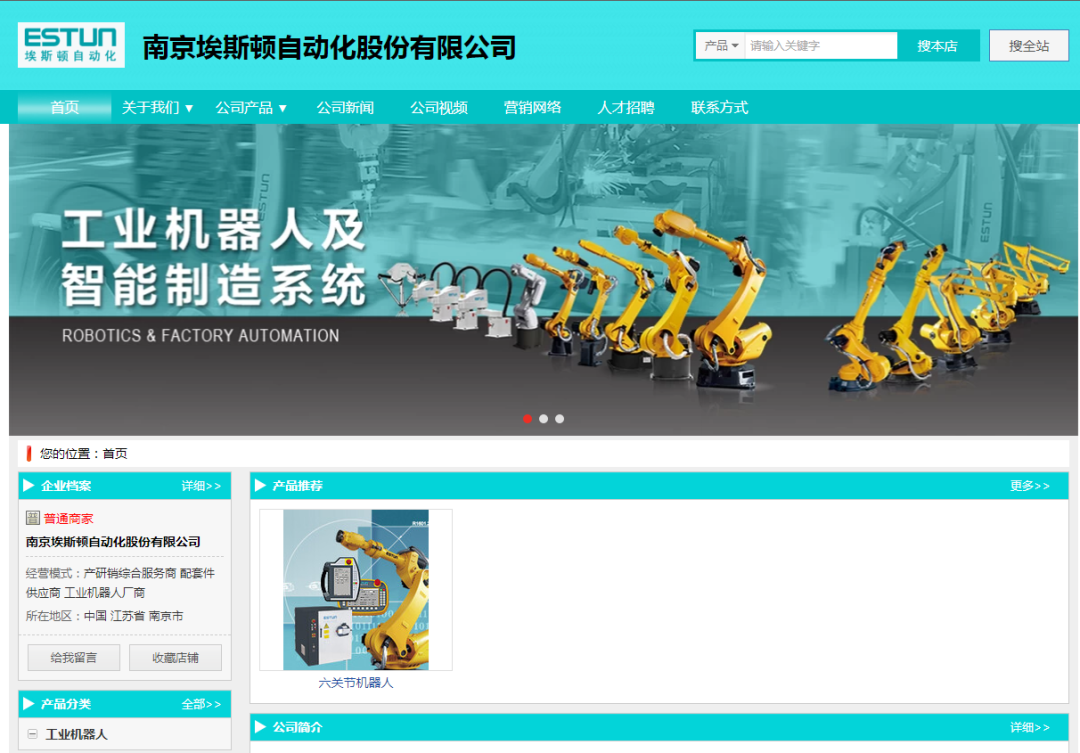Switch to the second banner slide dot
This screenshot has width=1080, height=753.
[x=543, y=419]
